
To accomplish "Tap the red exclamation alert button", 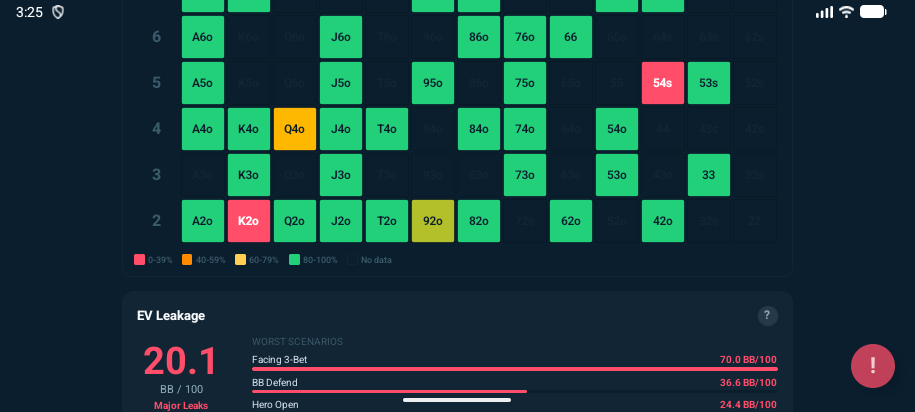I will click(x=872, y=366).
